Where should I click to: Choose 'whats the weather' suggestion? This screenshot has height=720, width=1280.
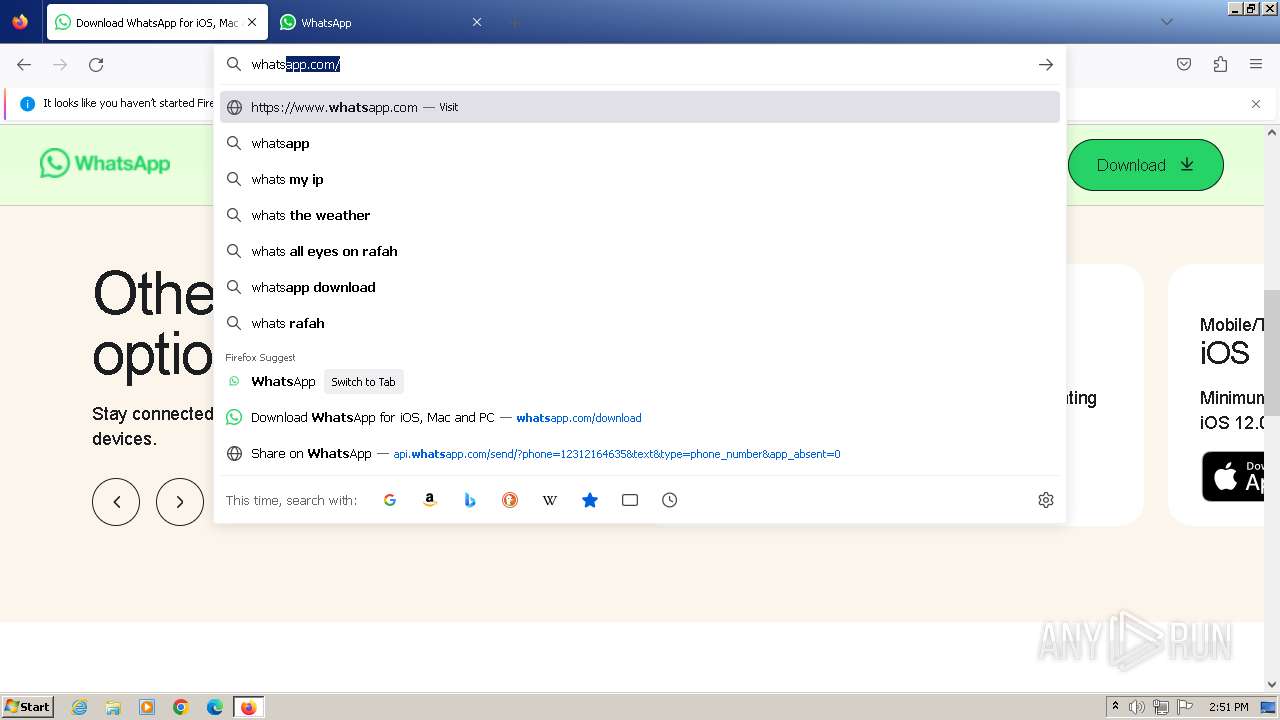(x=640, y=215)
